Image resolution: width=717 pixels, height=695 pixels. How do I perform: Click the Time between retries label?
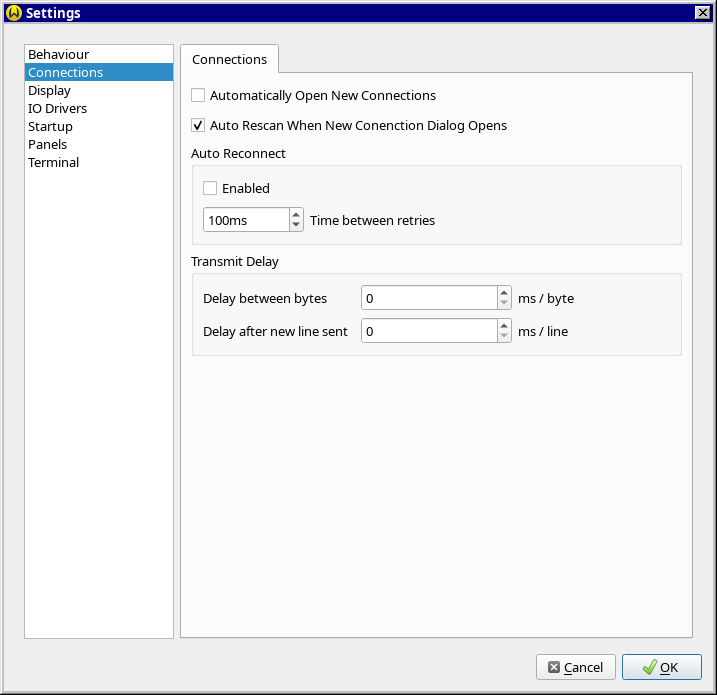[x=372, y=220]
